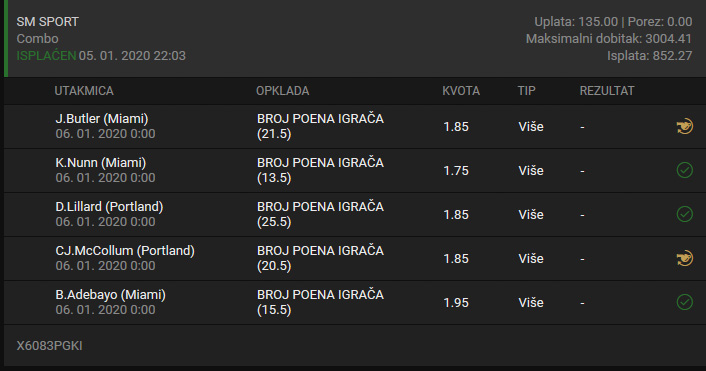Open the D.Lillard (Portland) entry

pos(109,207)
